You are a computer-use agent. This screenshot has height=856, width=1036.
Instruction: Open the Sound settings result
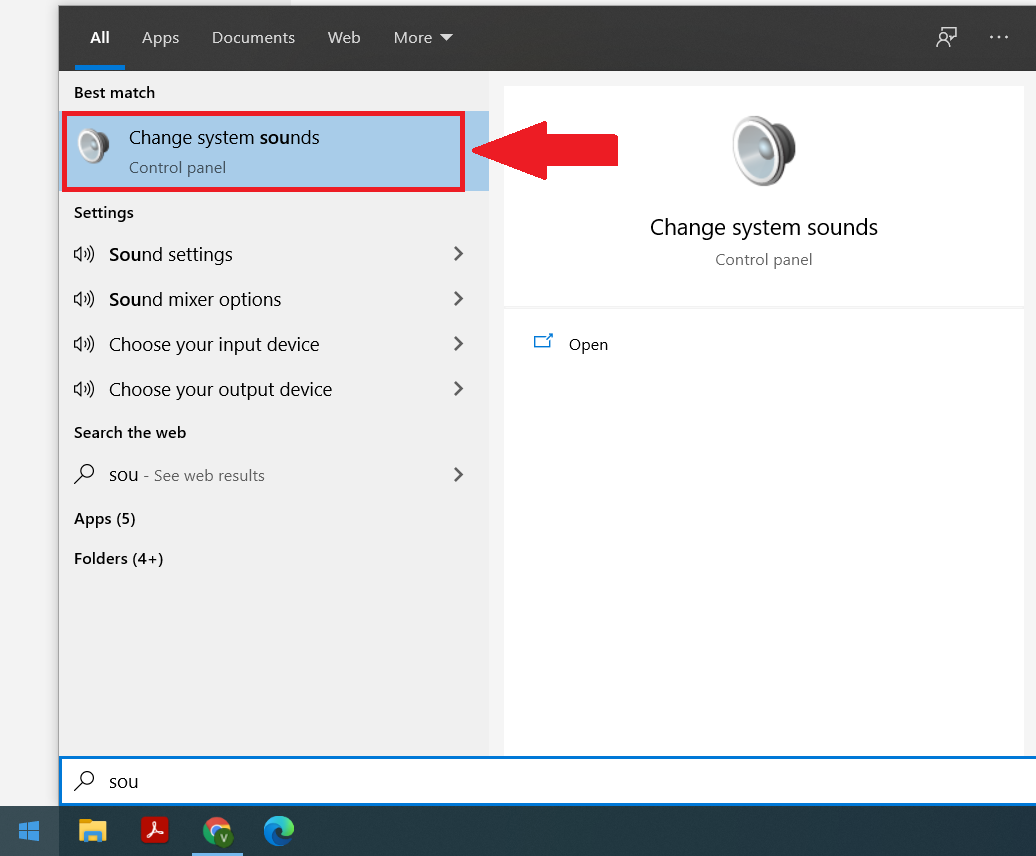click(x=274, y=254)
